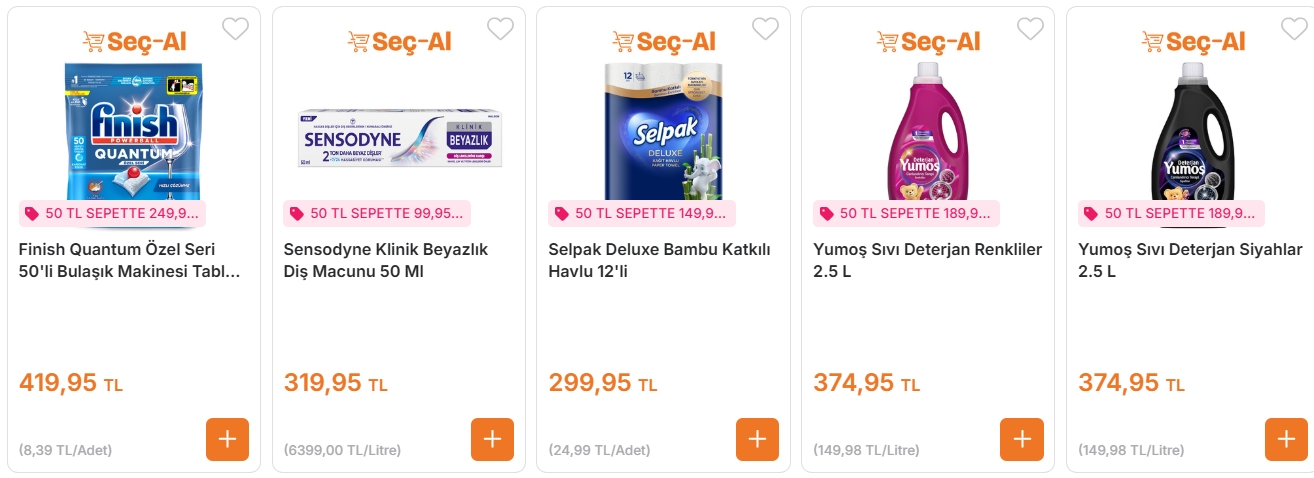Add Finish Quantum tablets to cart
The height and width of the screenshot is (478, 1314).
227,439
